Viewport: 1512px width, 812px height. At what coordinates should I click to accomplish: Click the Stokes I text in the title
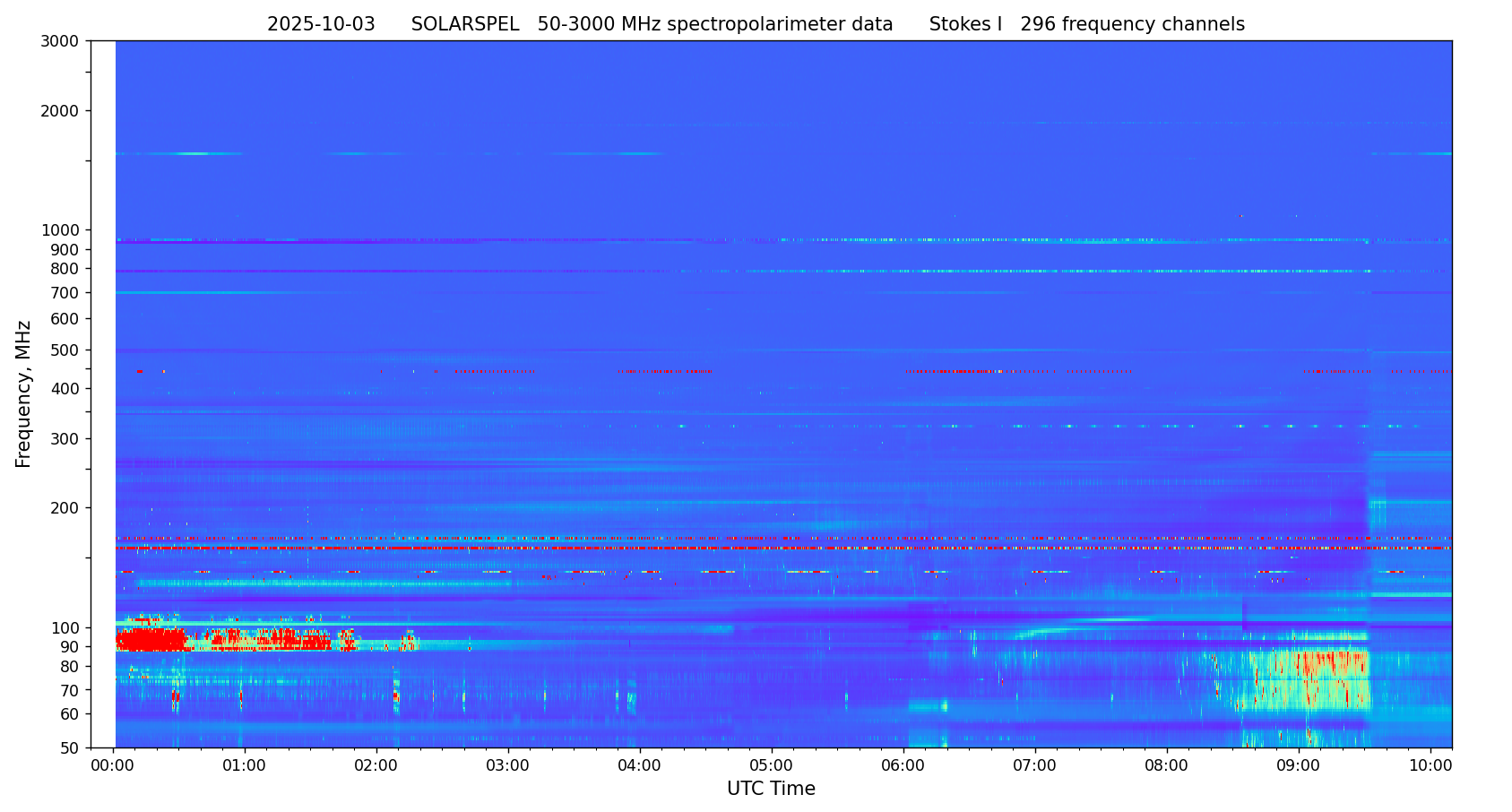[965, 25]
